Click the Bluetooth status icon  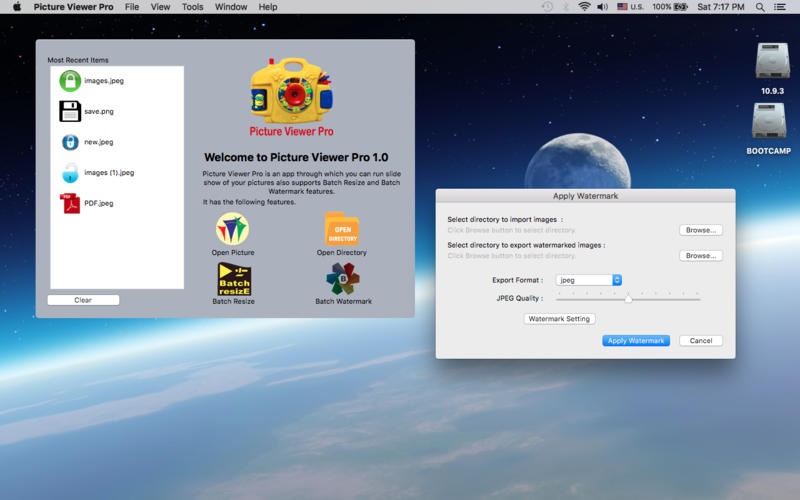pyautogui.click(x=566, y=7)
